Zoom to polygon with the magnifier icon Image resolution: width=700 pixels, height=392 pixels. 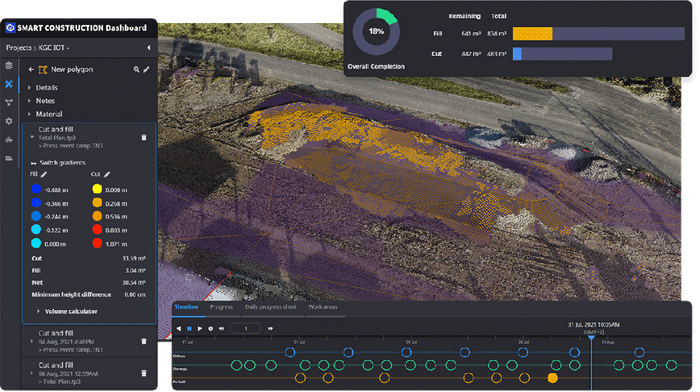(136, 69)
